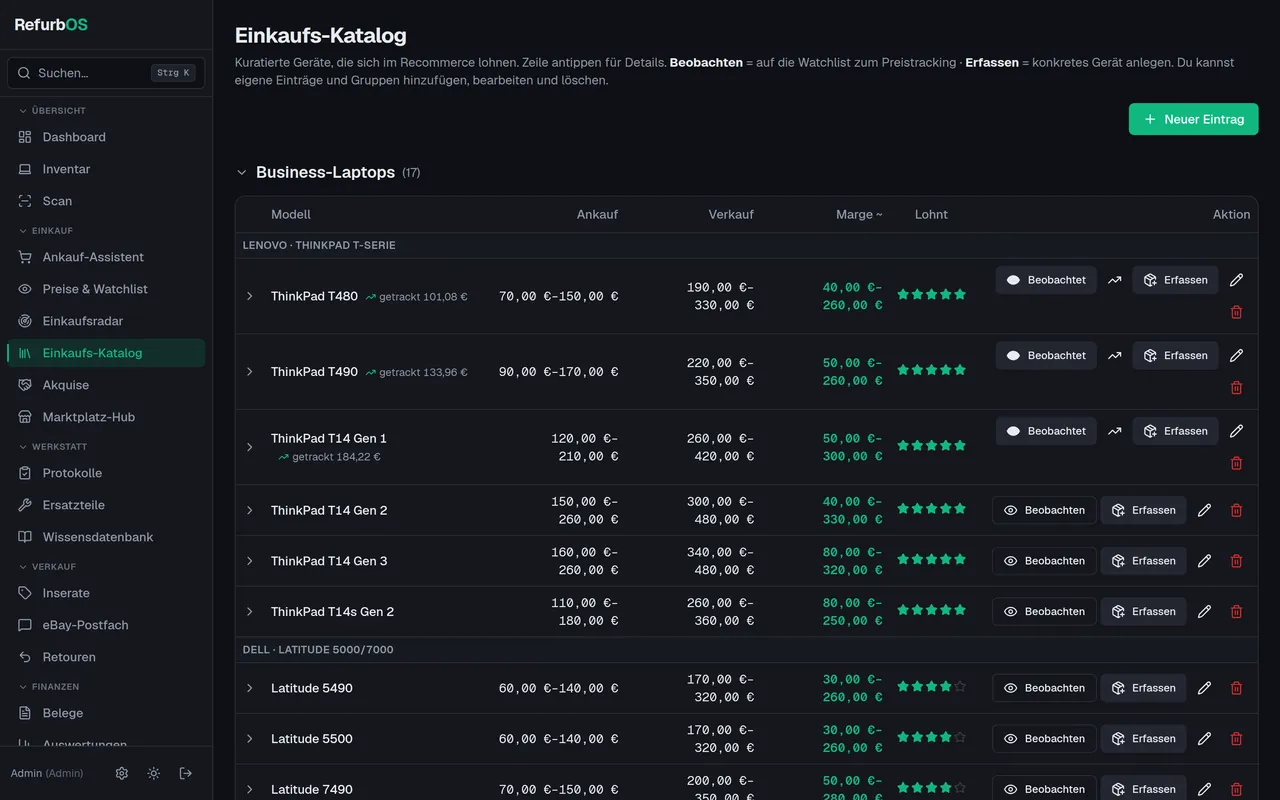Select the ThinkPad T480 tracked price 101,08 €
The height and width of the screenshot is (800, 1280).
pyautogui.click(x=416, y=297)
